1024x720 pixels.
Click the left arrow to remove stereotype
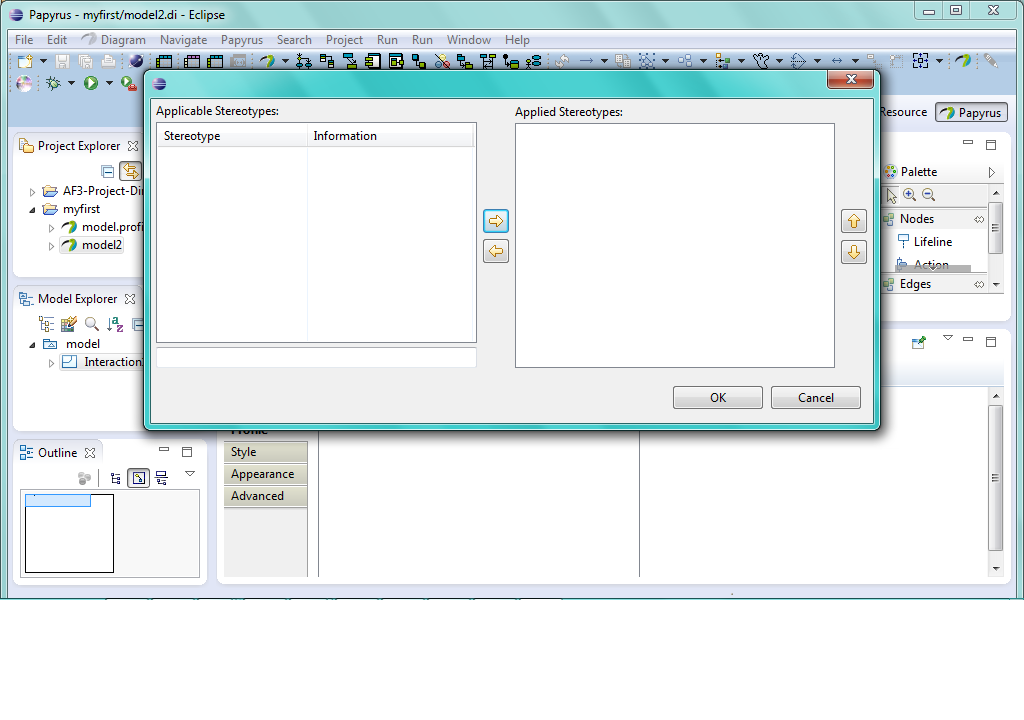coord(495,251)
